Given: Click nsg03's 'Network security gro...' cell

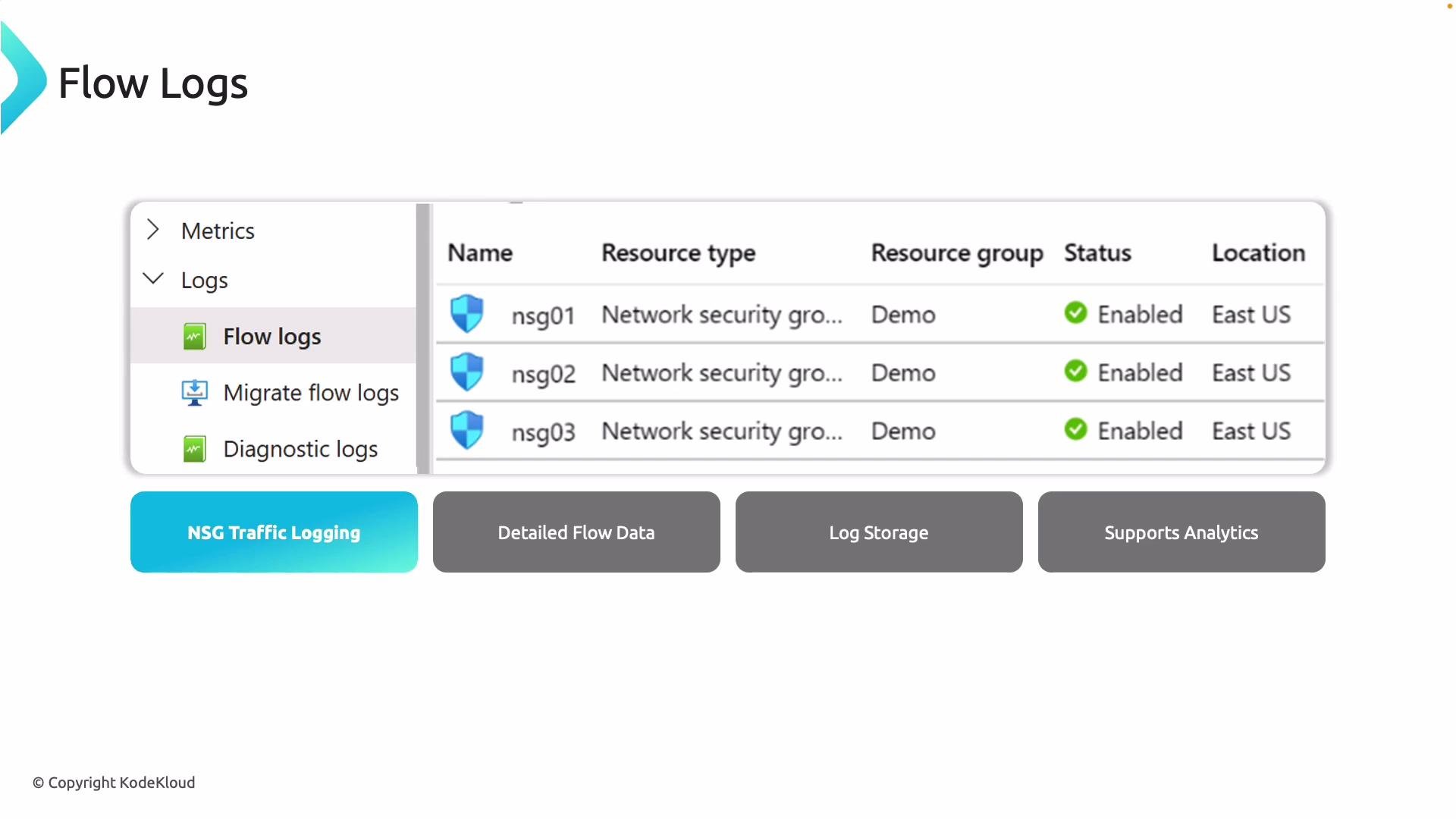Looking at the screenshot, I should tap(722, 431).
